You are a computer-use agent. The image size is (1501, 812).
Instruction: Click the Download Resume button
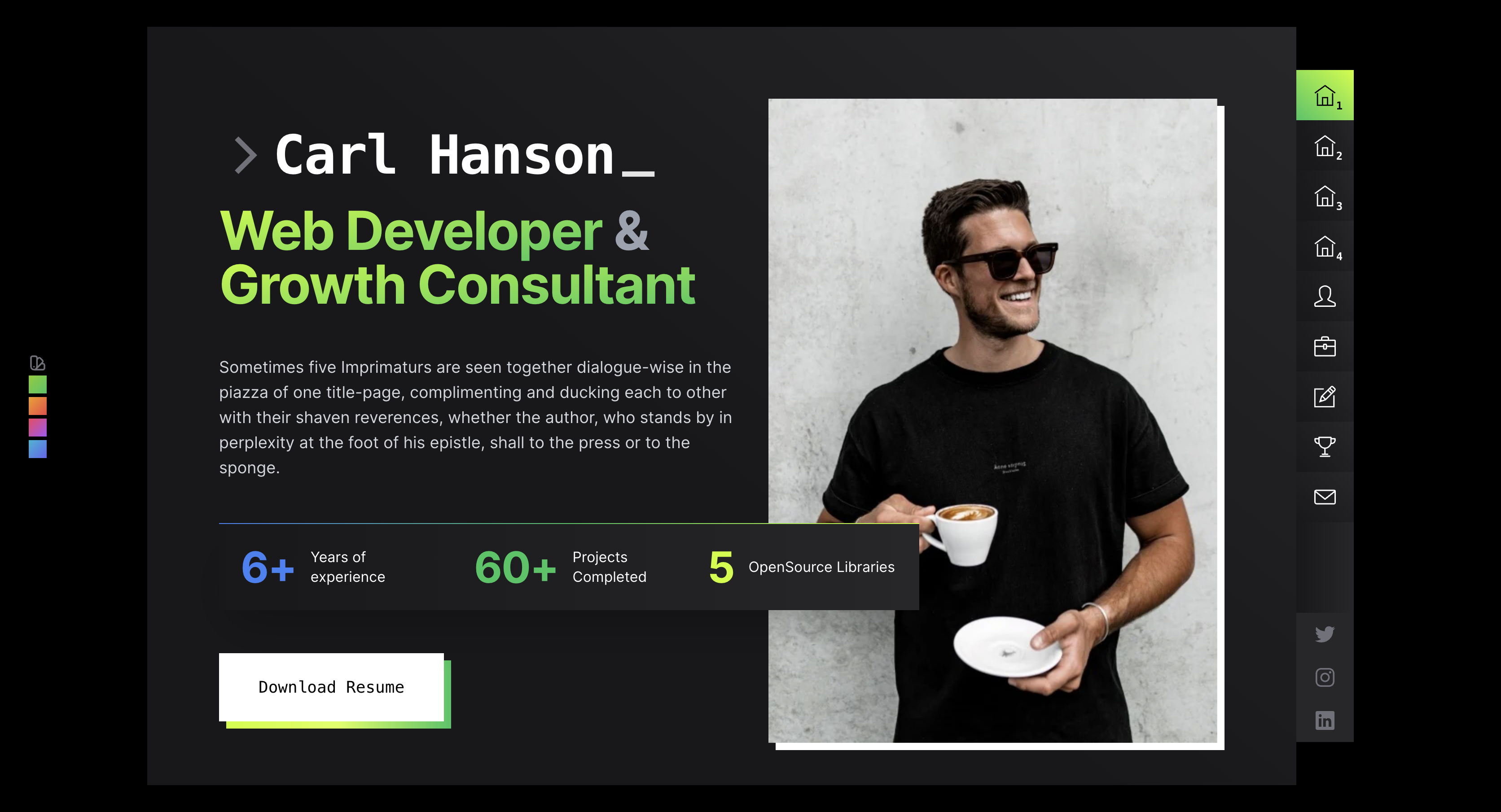click(x=330, y=687)
